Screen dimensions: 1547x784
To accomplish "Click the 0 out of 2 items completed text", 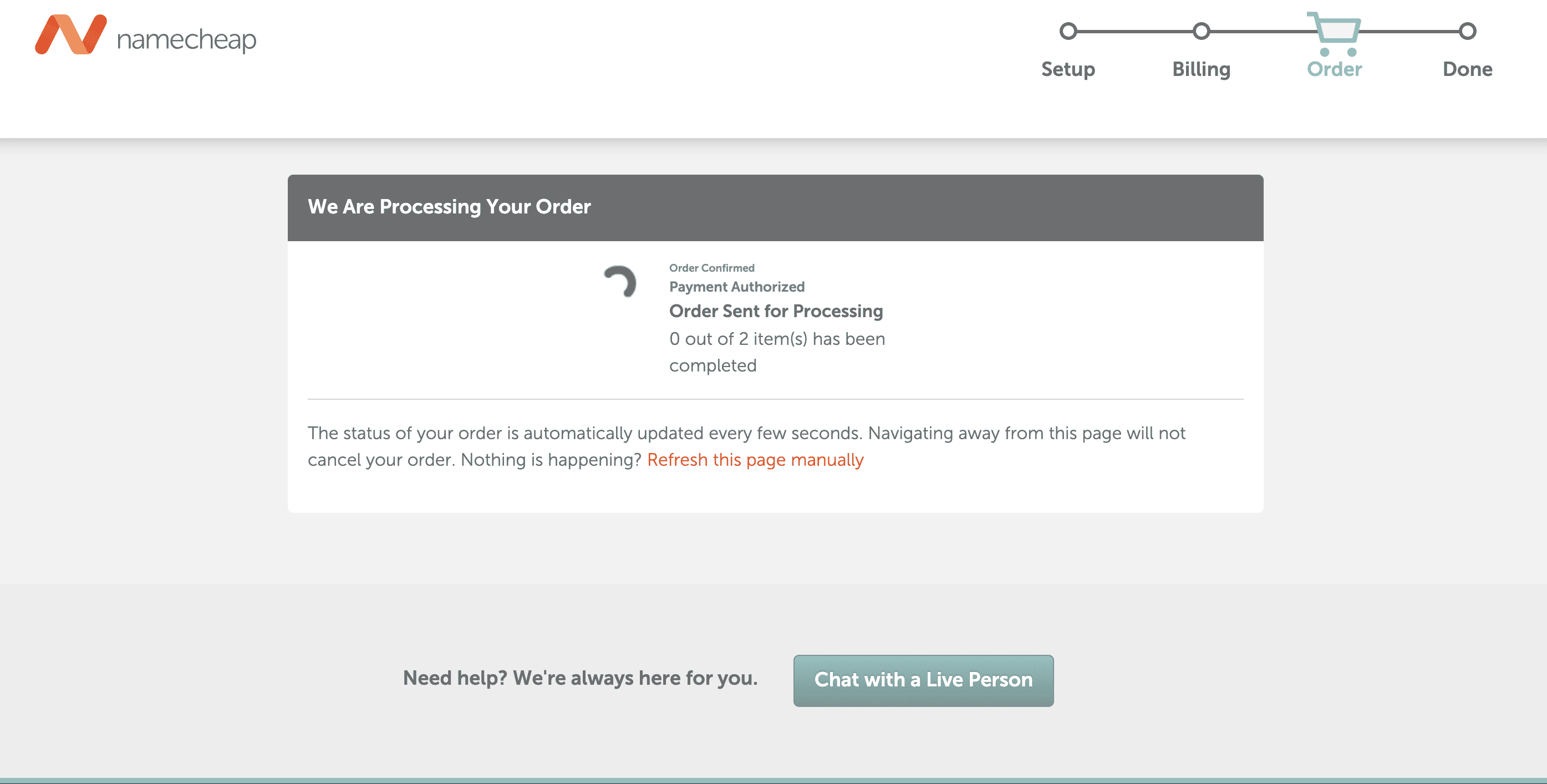I will (777, 352).
